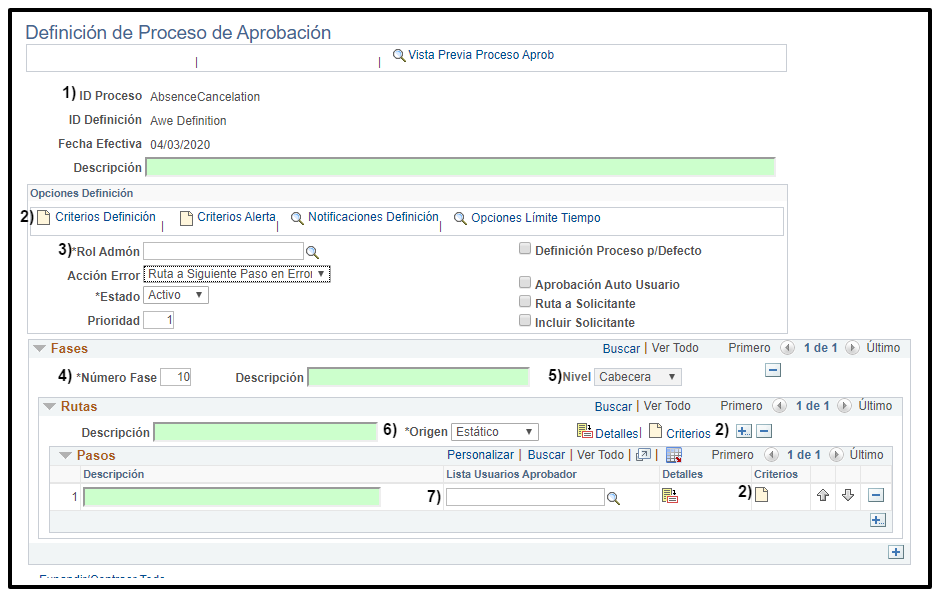The height and width of the screenshot is (597, 940).
Task: Open Vista Previa Proceso Aprob preview
Action: (473, 55)
